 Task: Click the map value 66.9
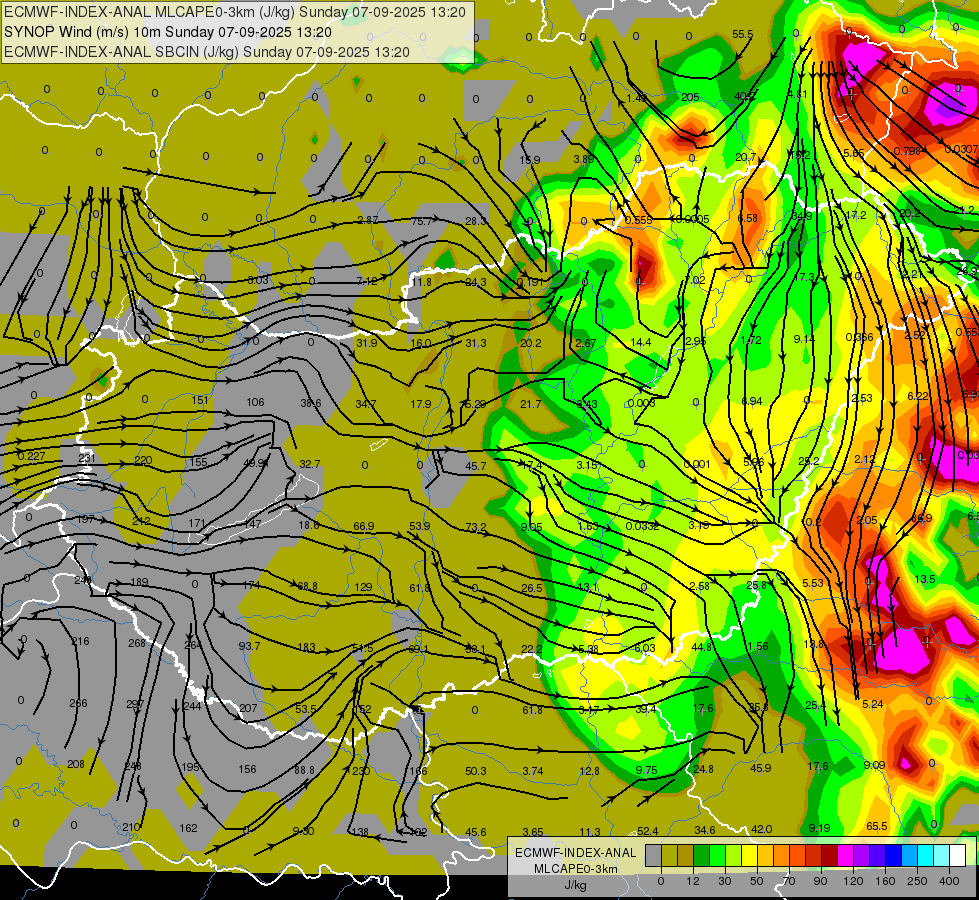pyautogui.click(x=364, y=526)
